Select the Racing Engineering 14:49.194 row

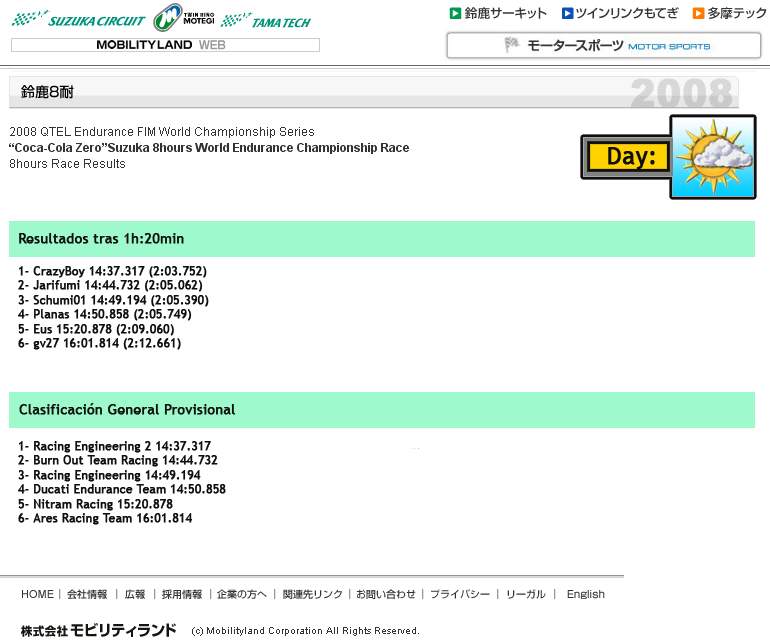[x=110, y=475]
